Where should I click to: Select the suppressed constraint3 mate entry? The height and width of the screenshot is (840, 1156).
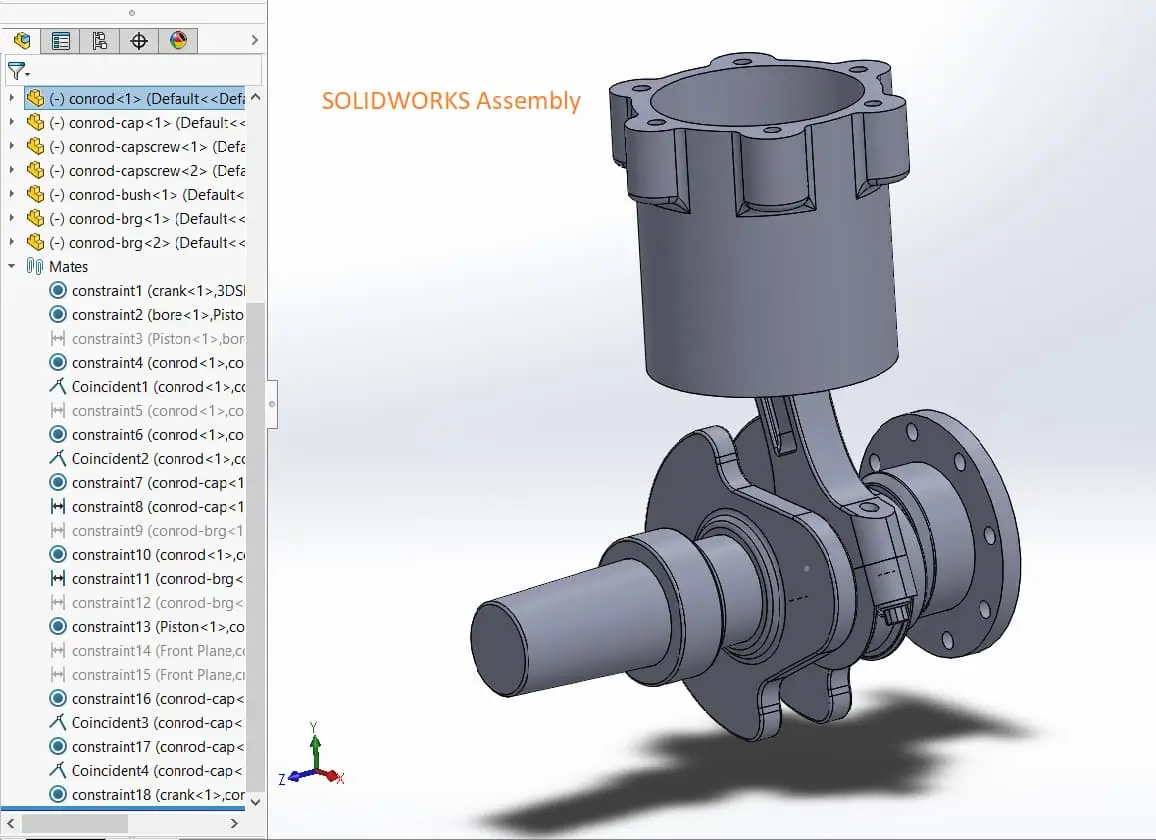(x=140, y=338)
